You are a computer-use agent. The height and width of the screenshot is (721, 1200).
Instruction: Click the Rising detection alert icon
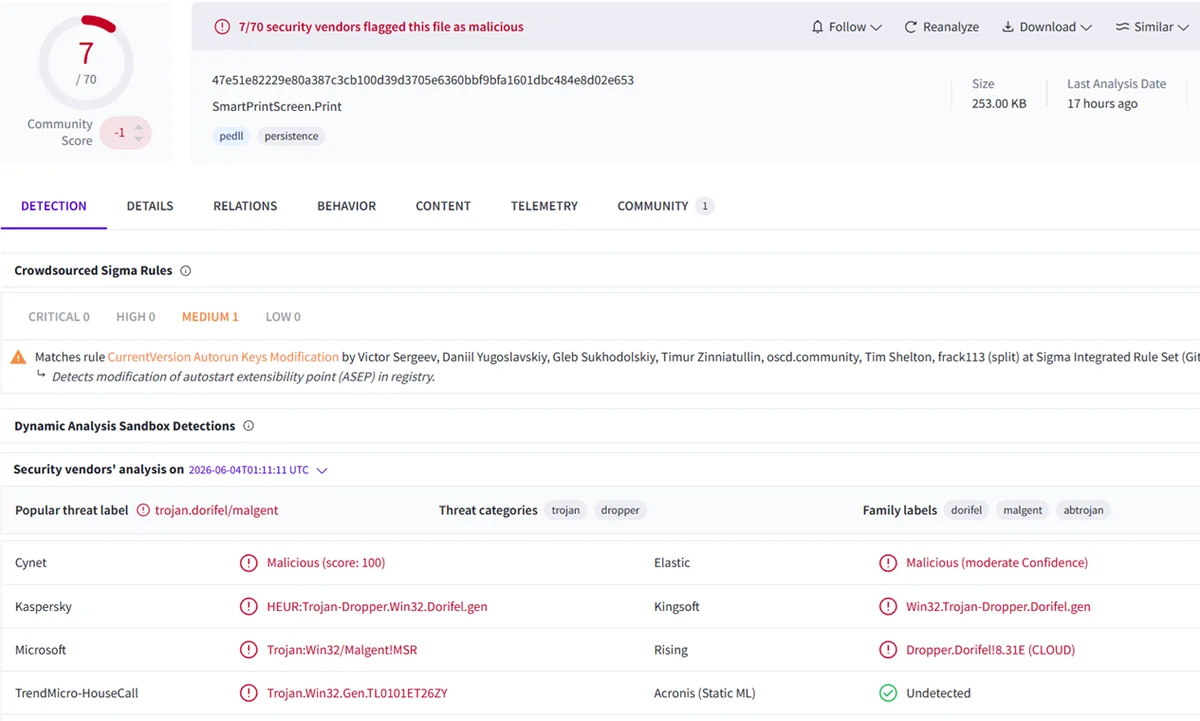tap(888, 650)
